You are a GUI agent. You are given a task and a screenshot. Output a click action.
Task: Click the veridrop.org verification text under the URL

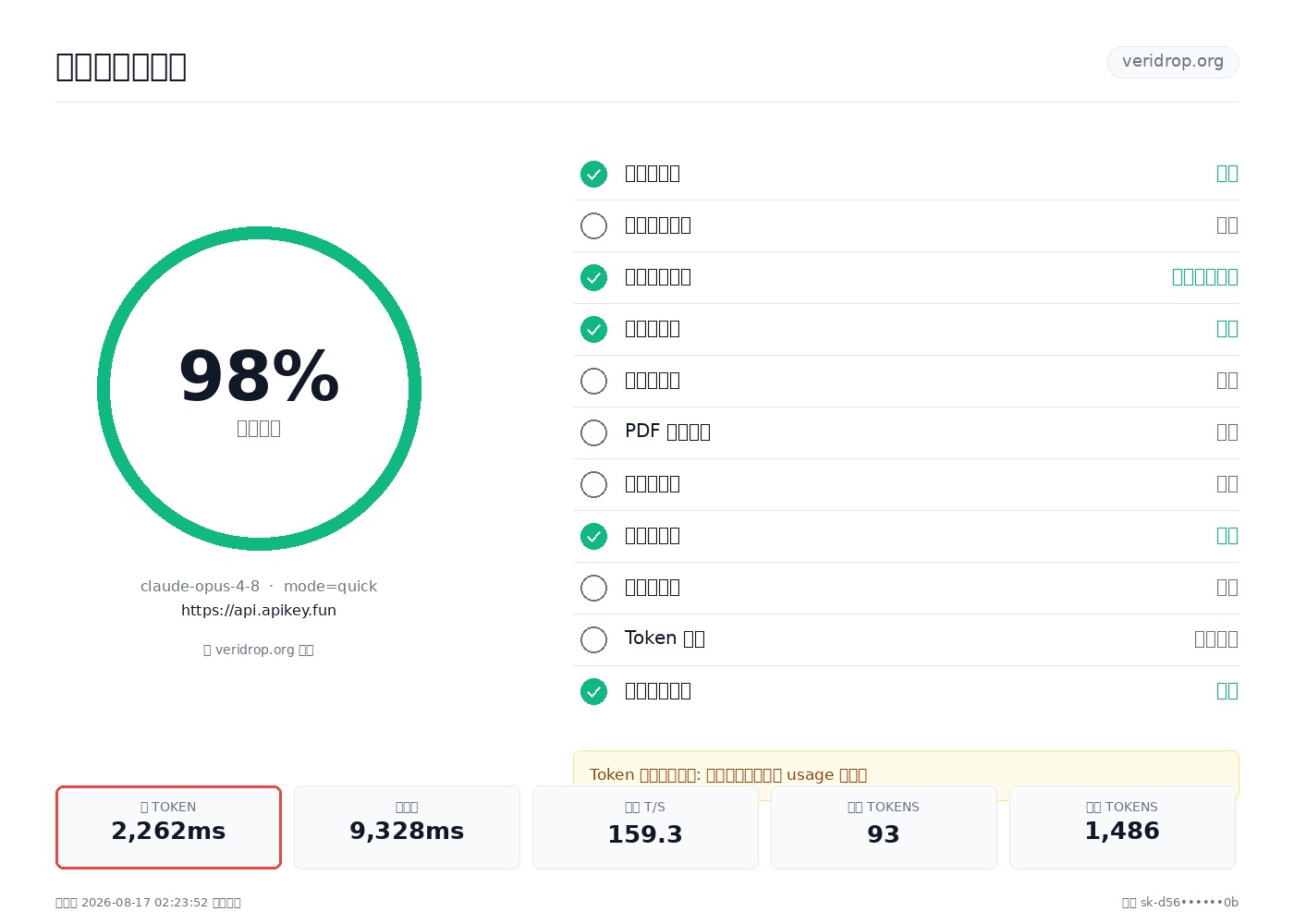259,650
